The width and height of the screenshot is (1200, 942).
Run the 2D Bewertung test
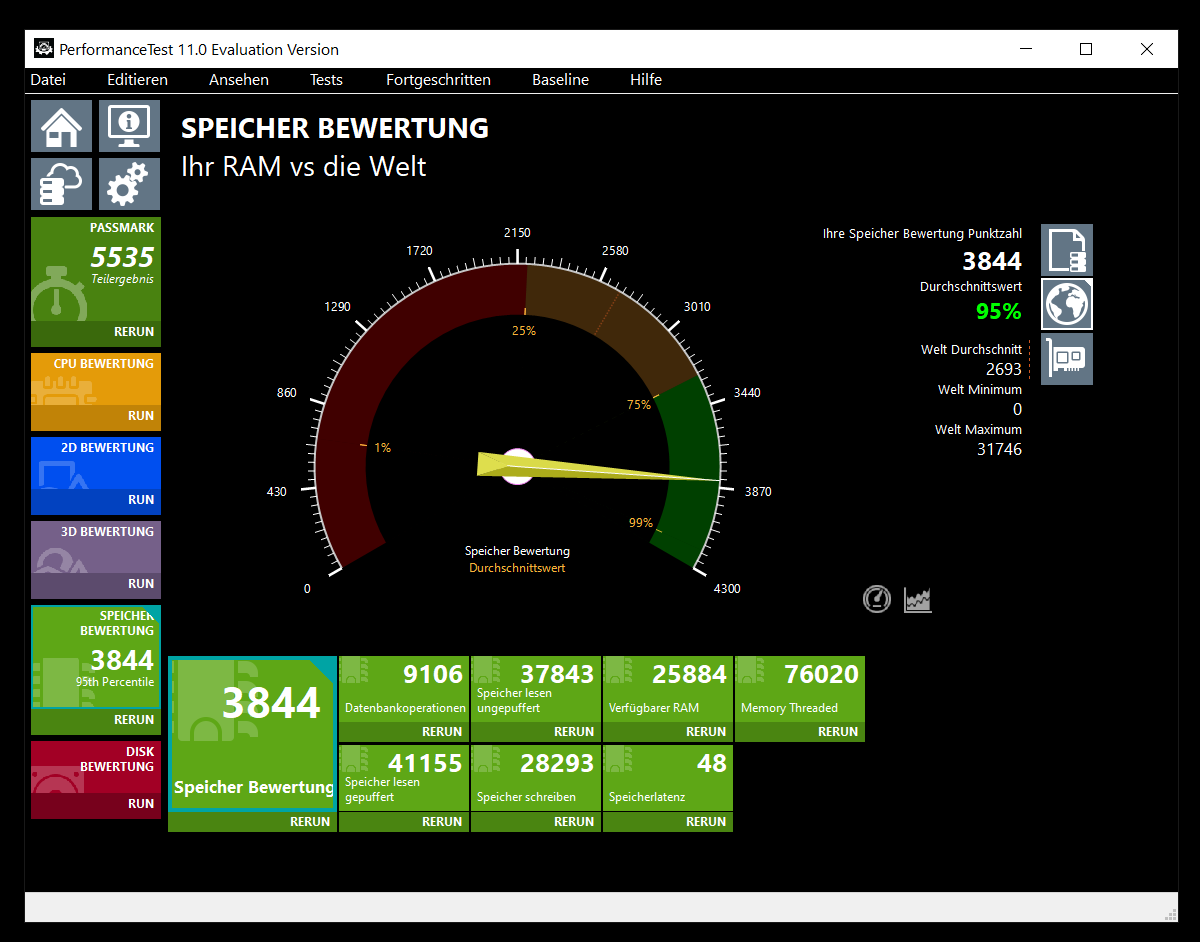(96, 500)
